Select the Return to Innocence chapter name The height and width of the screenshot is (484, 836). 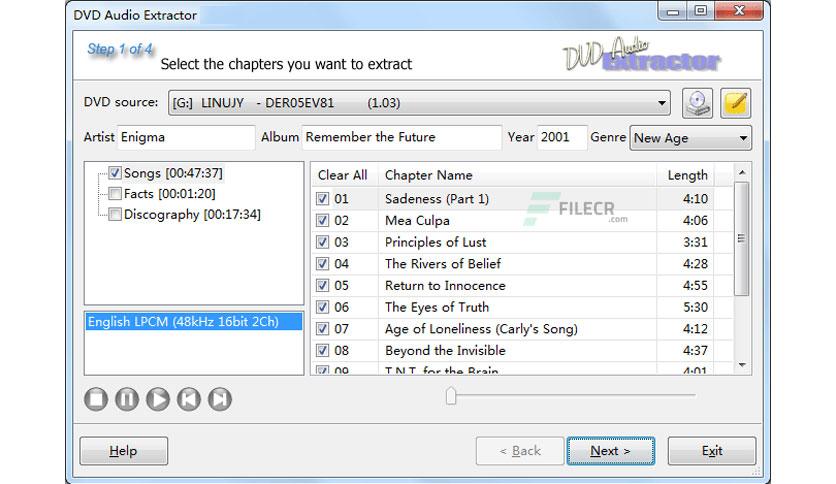click(445, 285)
